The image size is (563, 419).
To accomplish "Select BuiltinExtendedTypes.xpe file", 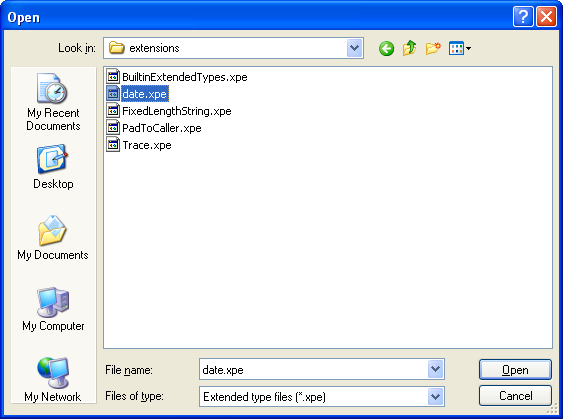I will (x=177, y=77).
